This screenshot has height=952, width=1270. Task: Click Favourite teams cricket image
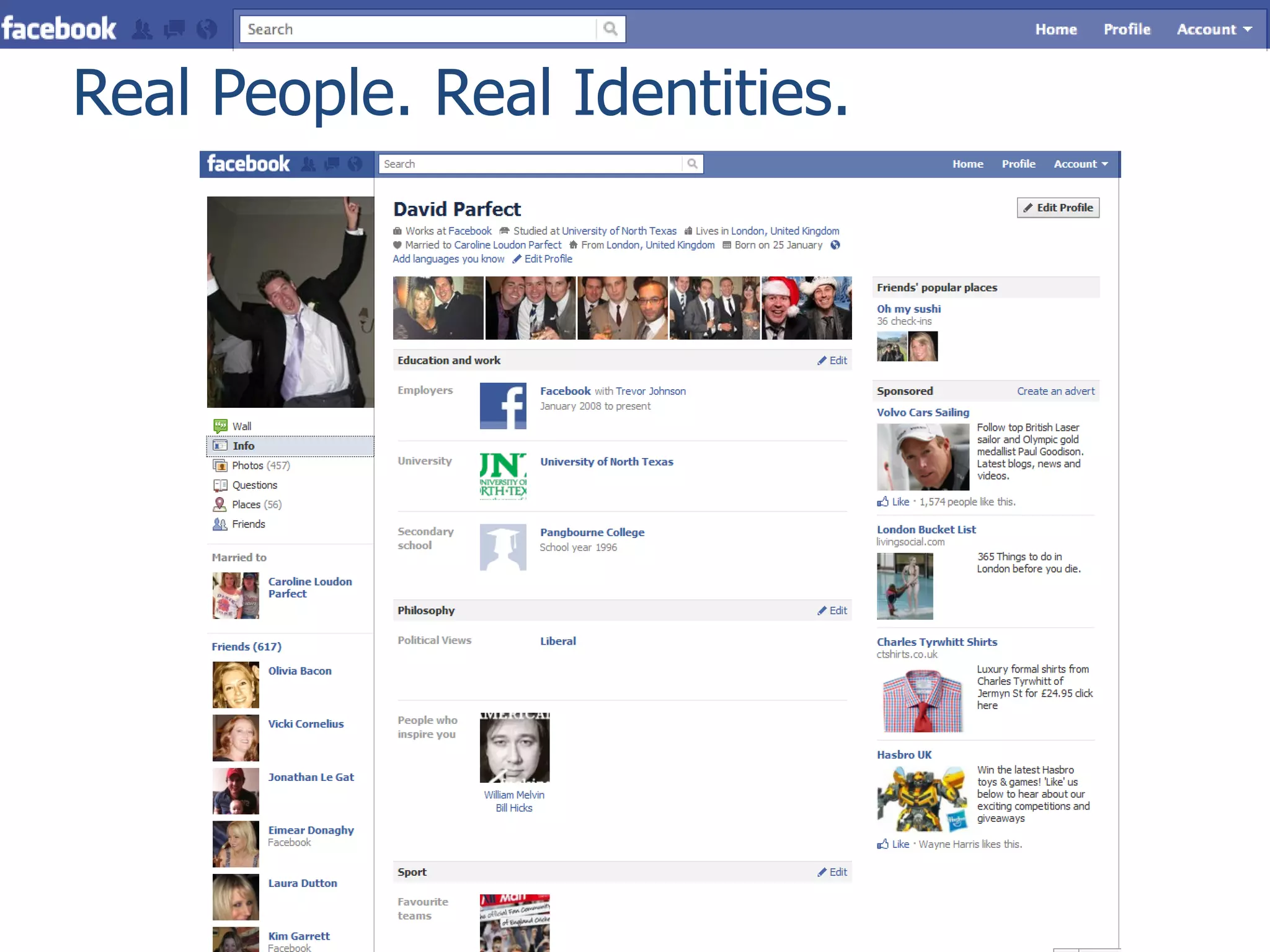click(x=515, y=923)
